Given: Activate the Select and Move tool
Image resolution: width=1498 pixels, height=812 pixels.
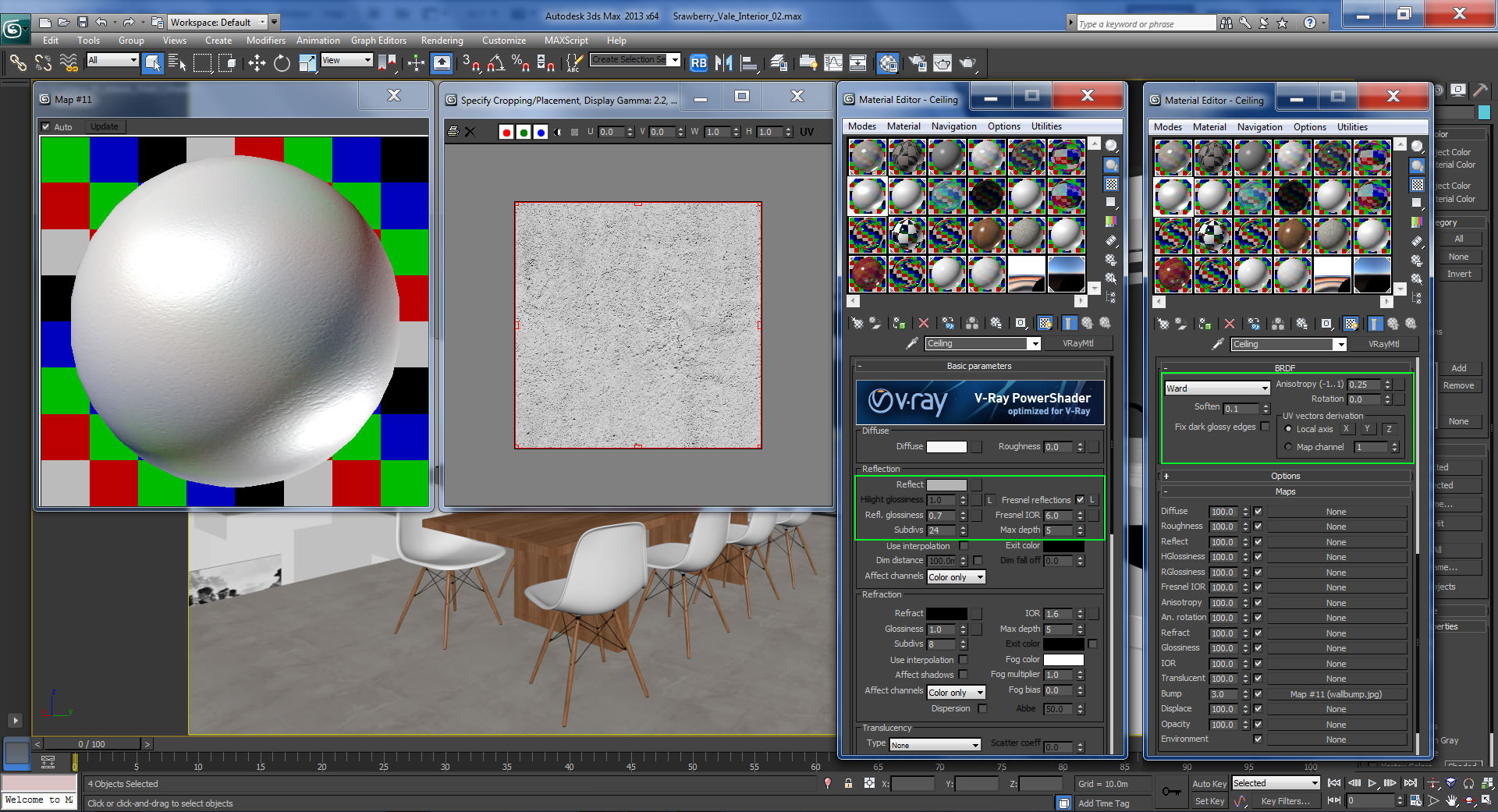Looking at the screenshot, I should [x=257, y=63].
